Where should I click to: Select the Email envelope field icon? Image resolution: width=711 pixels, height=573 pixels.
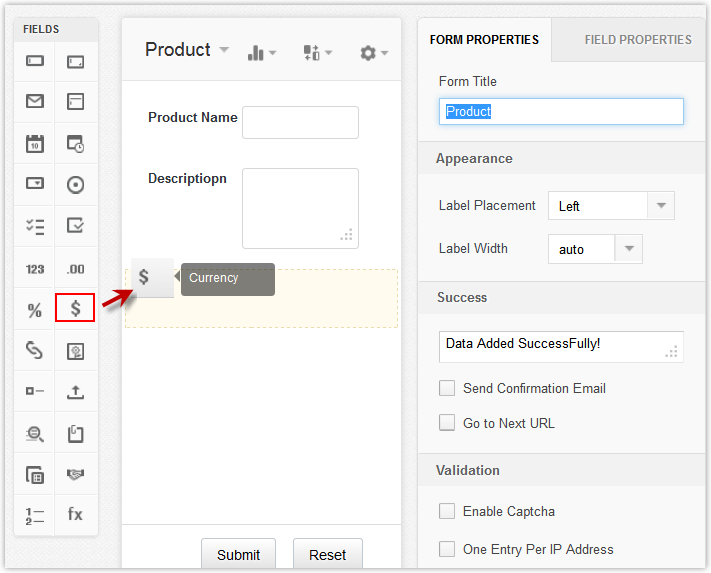(x=35, y=101)
